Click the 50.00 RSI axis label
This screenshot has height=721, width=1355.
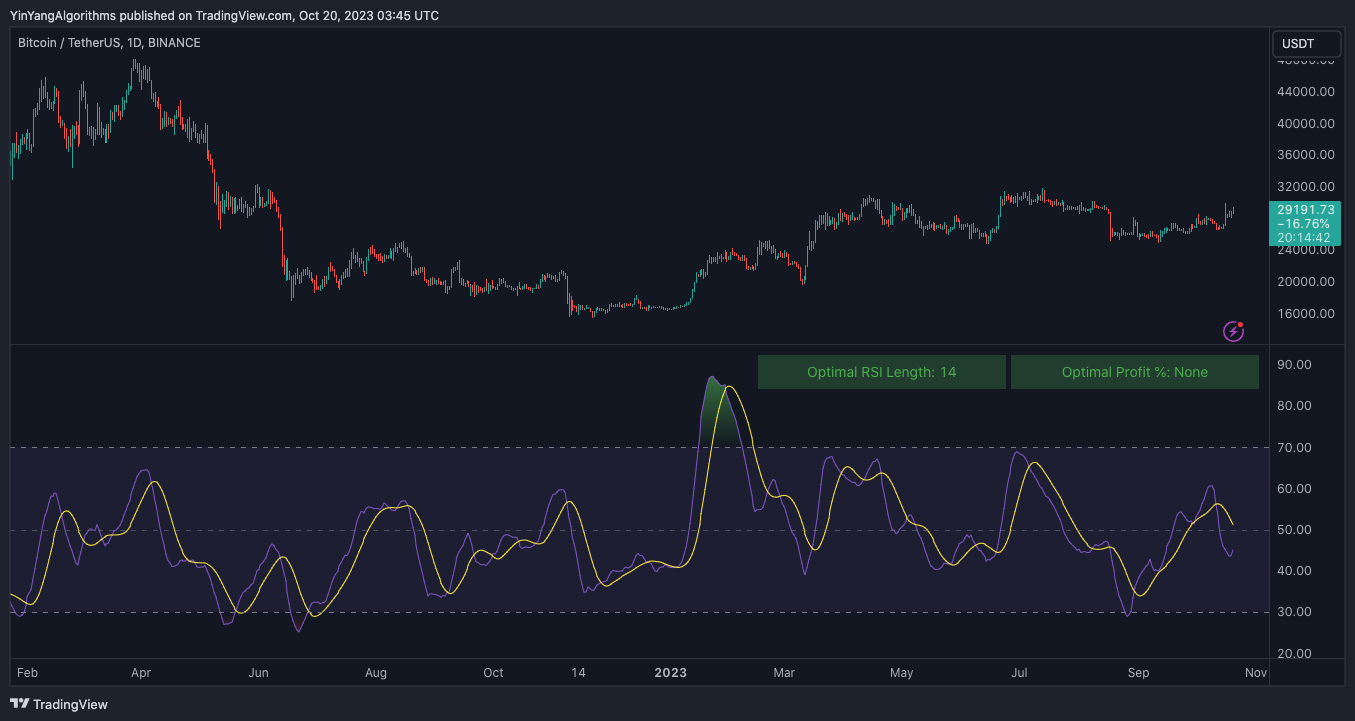[x=1296, y=530]
